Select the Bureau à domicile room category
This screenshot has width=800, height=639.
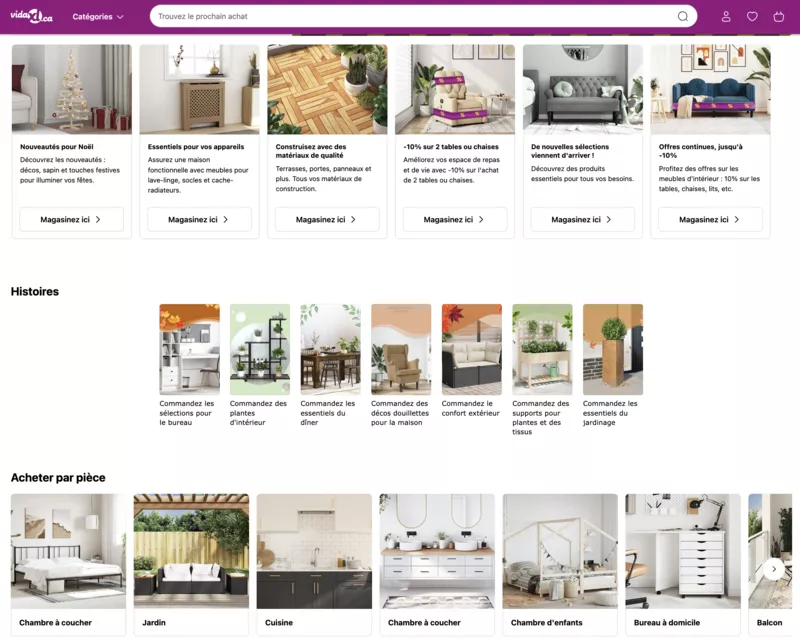[x=683, y=564]
